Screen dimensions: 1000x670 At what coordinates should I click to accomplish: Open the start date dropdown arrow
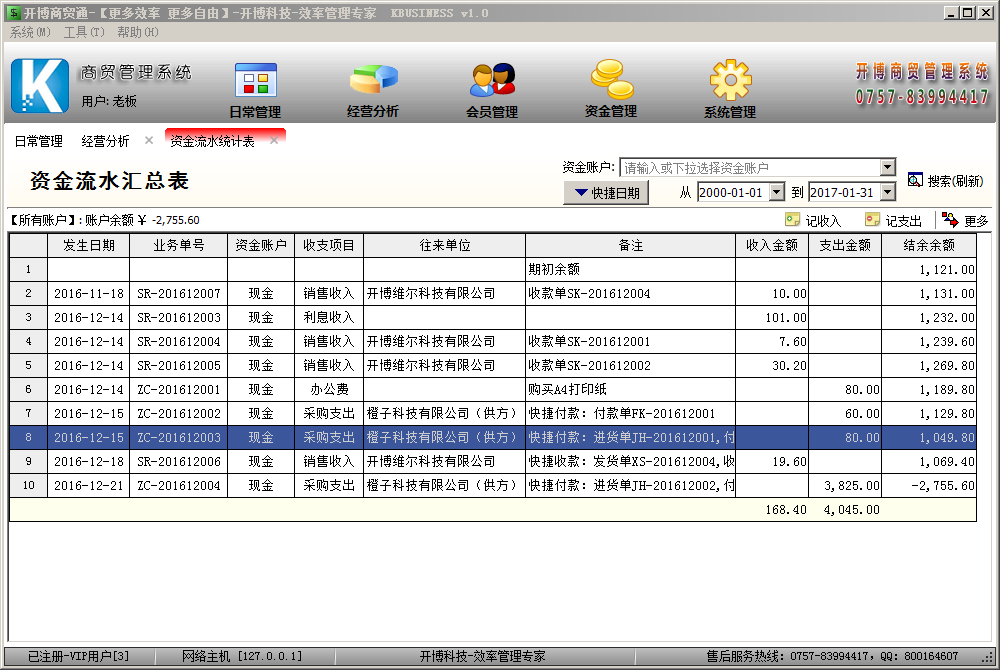776,192
